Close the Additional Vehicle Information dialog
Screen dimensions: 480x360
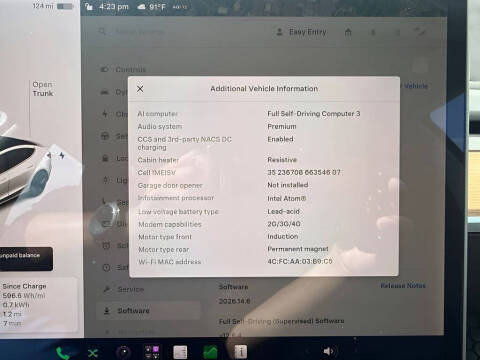pos(140,89)
